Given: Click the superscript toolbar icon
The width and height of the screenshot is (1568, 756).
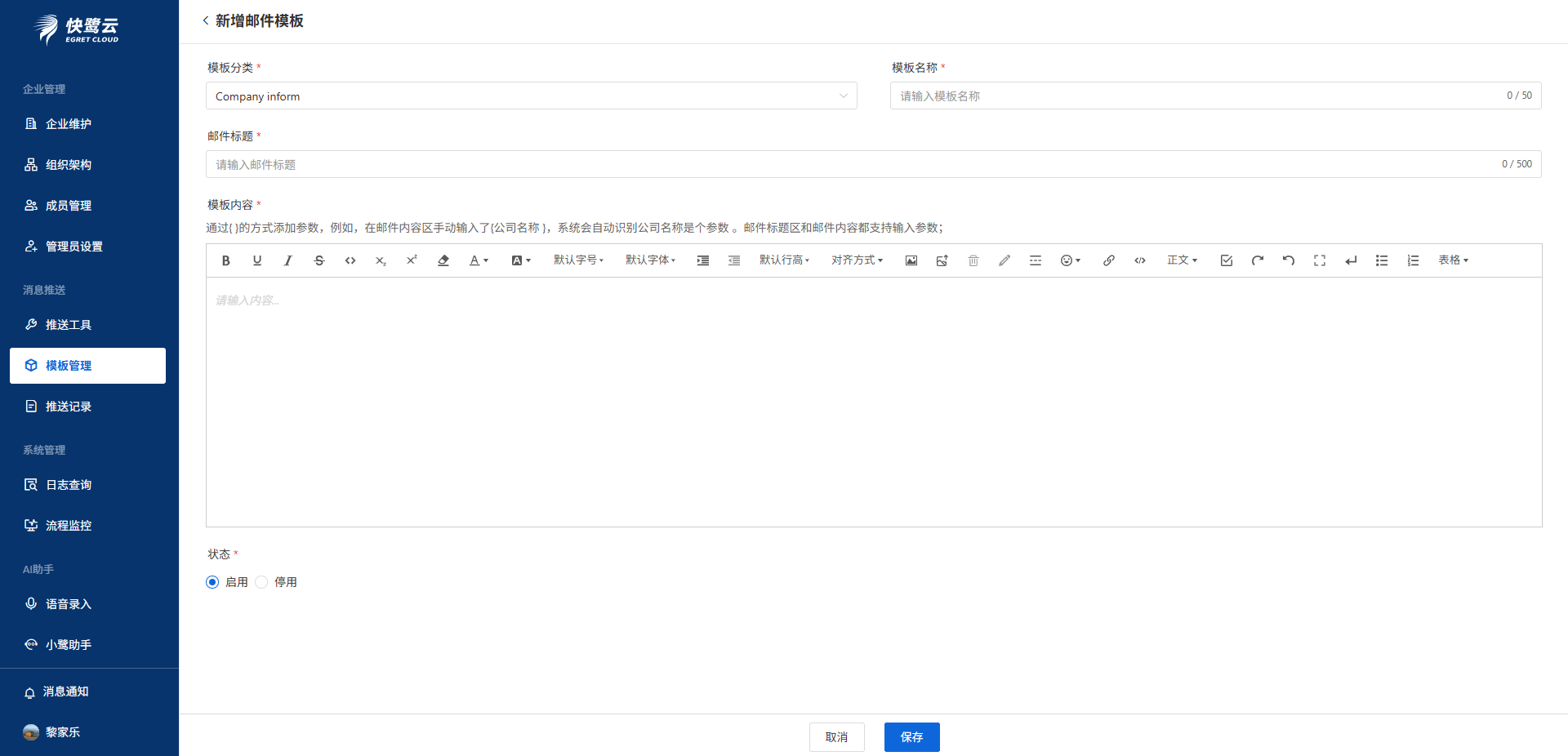Looking at the screenshot, I should (412, 260).
